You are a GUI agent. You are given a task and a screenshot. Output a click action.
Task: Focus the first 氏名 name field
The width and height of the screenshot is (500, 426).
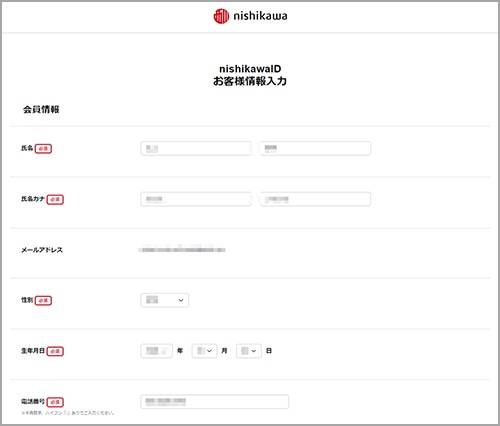pyautogui.click(x=196, y=148)
